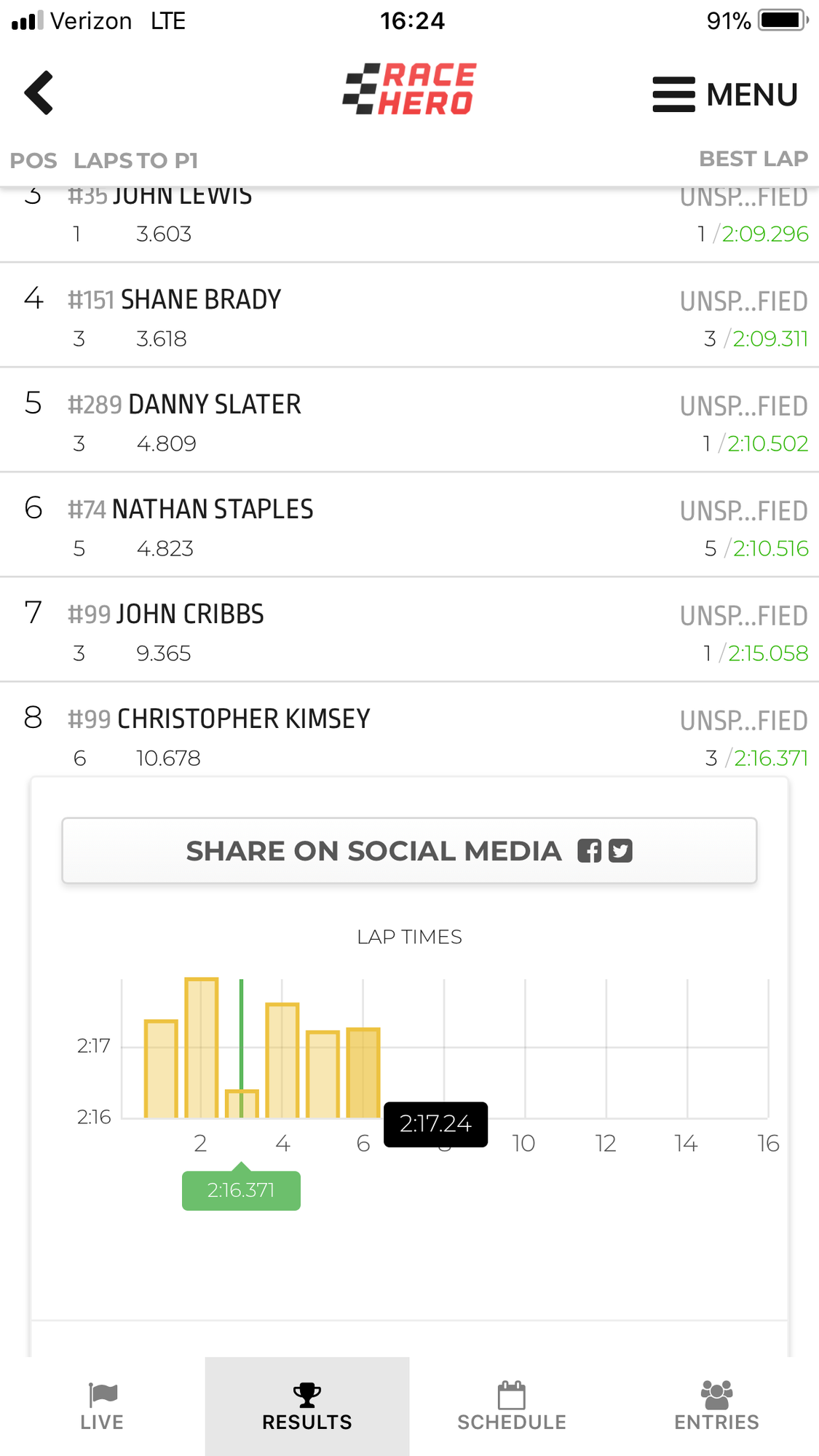Screen dimensions: 819x1456
Task: Tap the highlighted lap 6 bar
Action: (x=363, y=1073)
